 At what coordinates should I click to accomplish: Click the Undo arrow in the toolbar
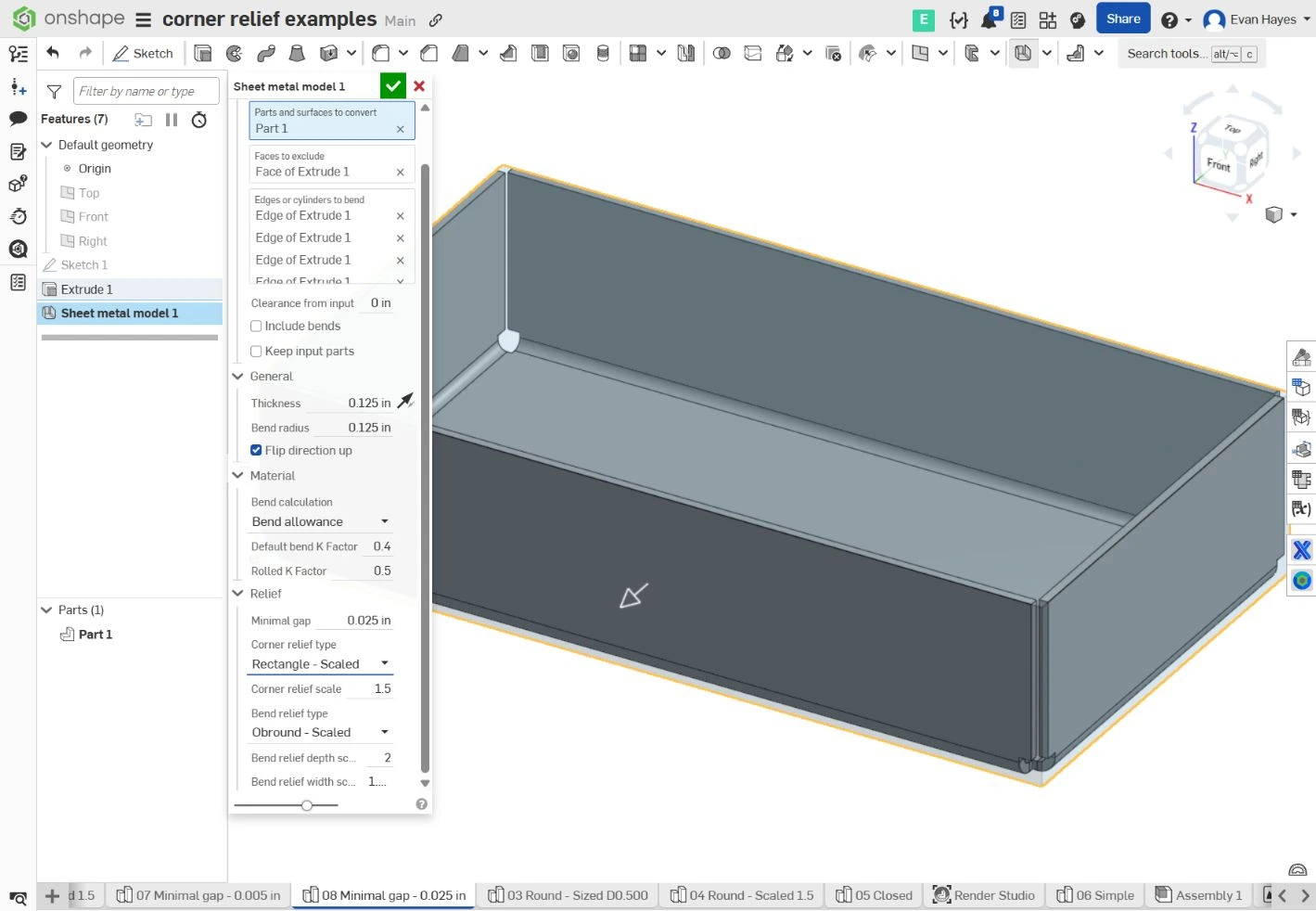[x=53, y=53]
